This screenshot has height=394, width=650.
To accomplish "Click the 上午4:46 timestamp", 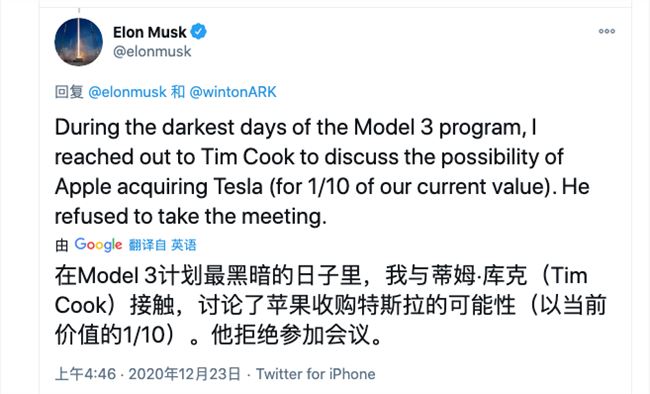I will (85, 374).
